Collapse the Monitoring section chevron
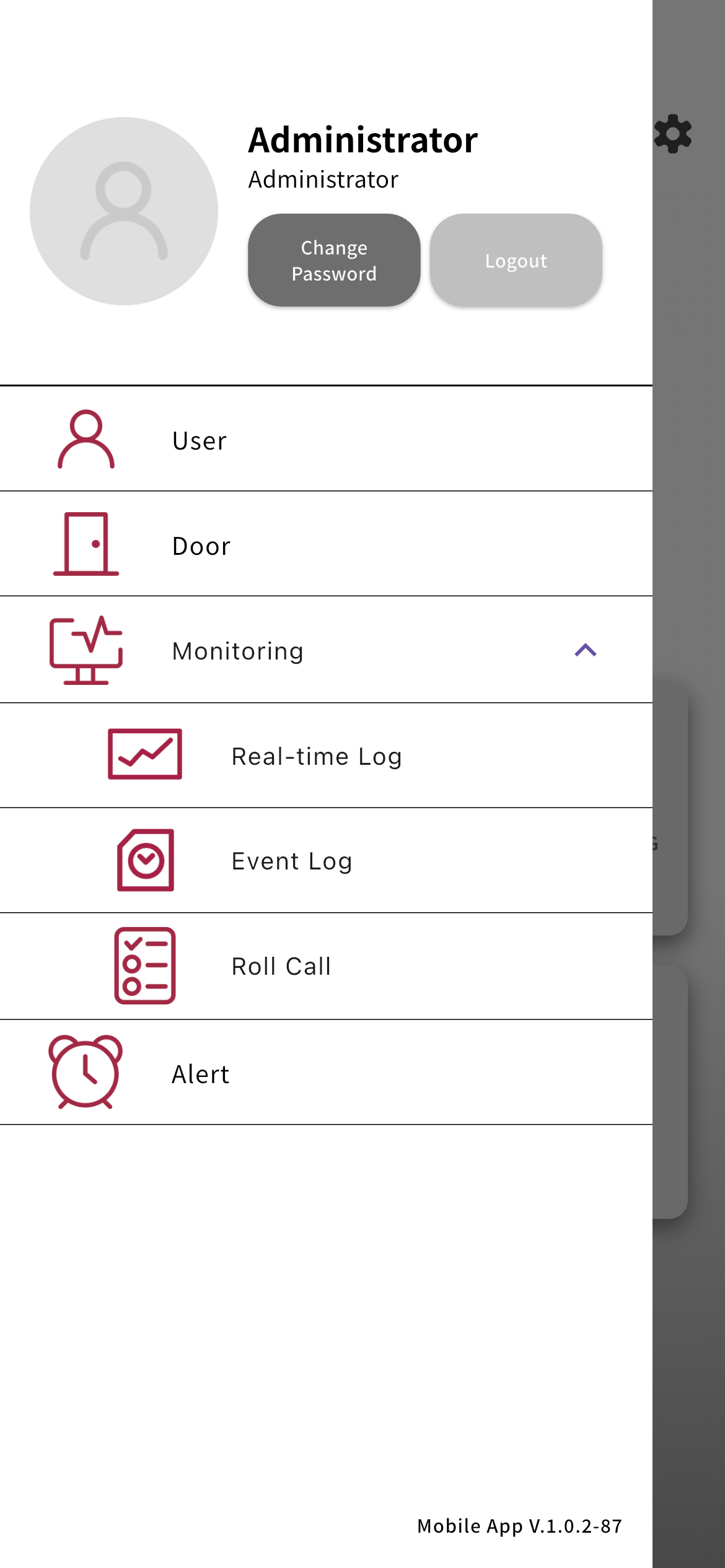725x1568 pixels. click(x=586, y=650)
